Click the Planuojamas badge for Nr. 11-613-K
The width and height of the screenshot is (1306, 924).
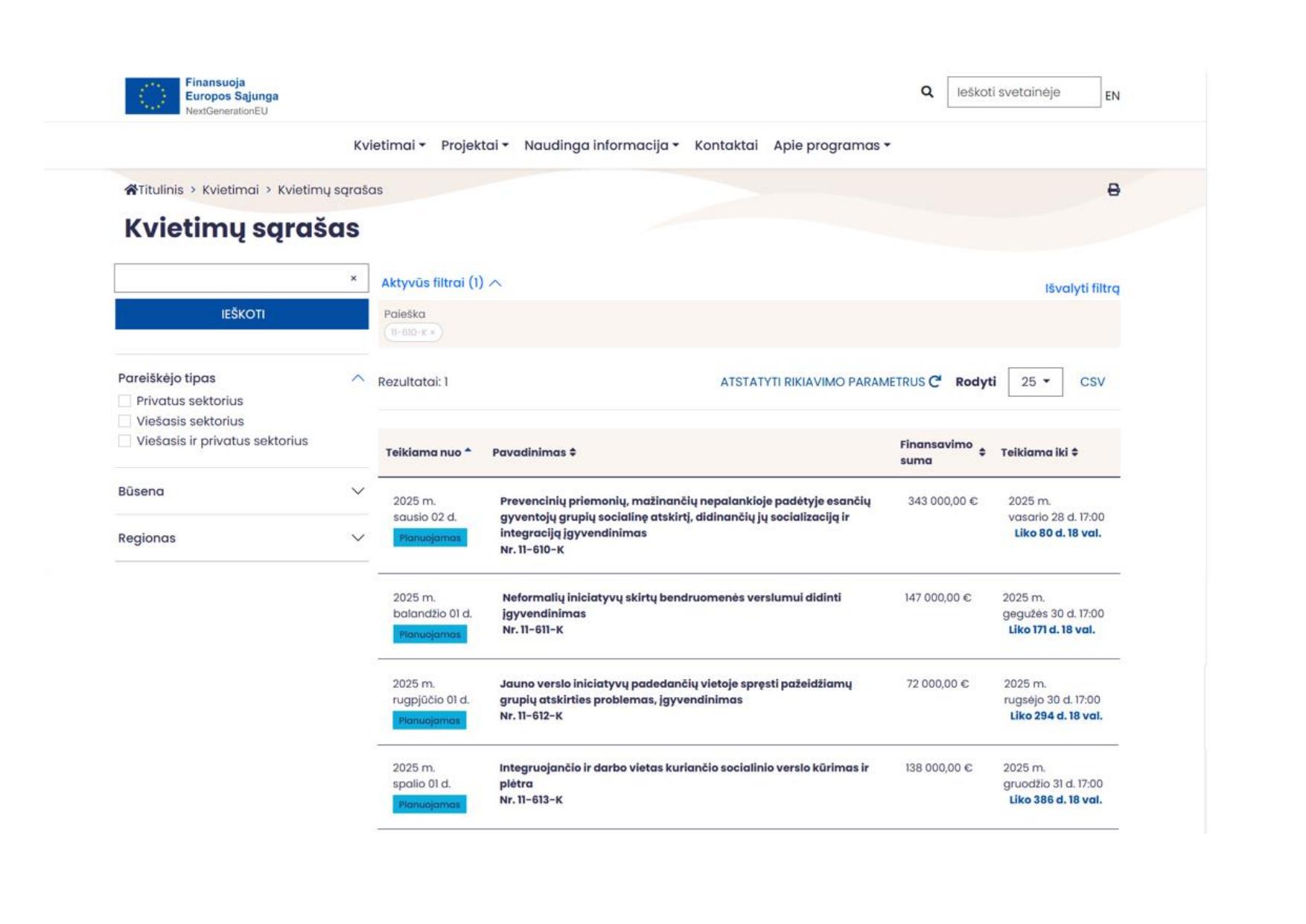(430, 805)
